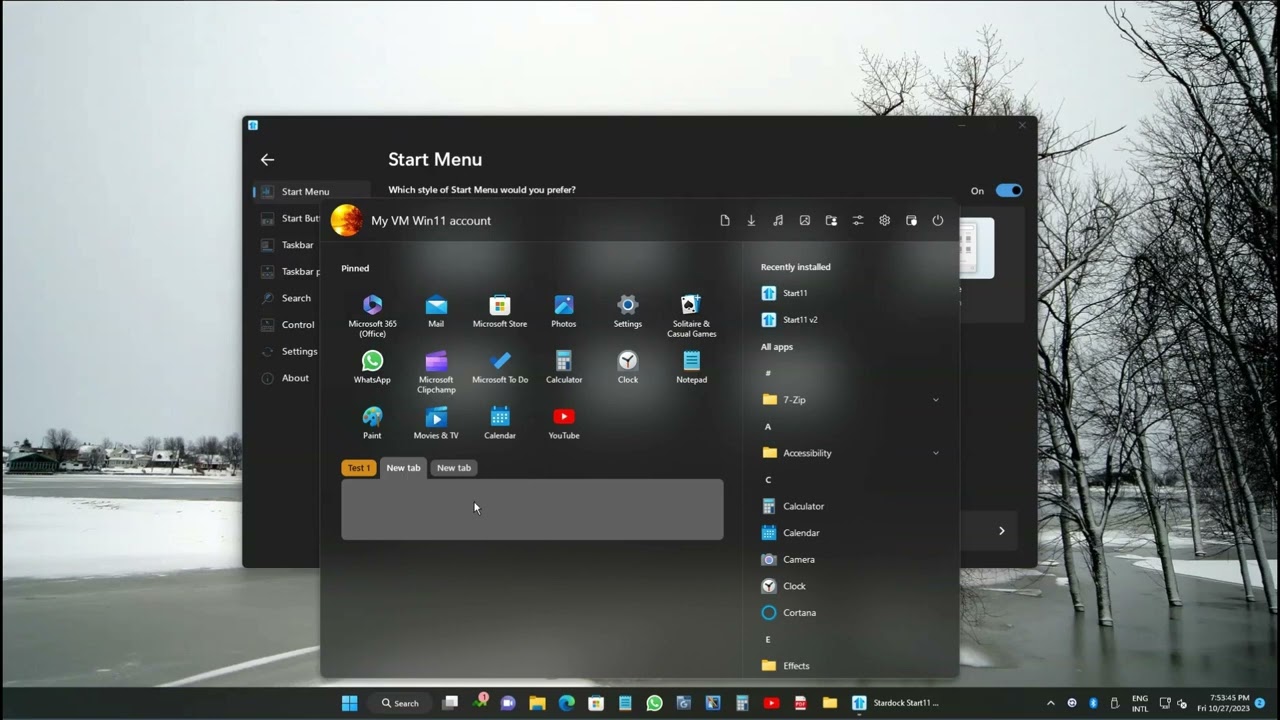Select the first New tab
Viewport: 1280px width, 720px height.
(x=404, y=468)
